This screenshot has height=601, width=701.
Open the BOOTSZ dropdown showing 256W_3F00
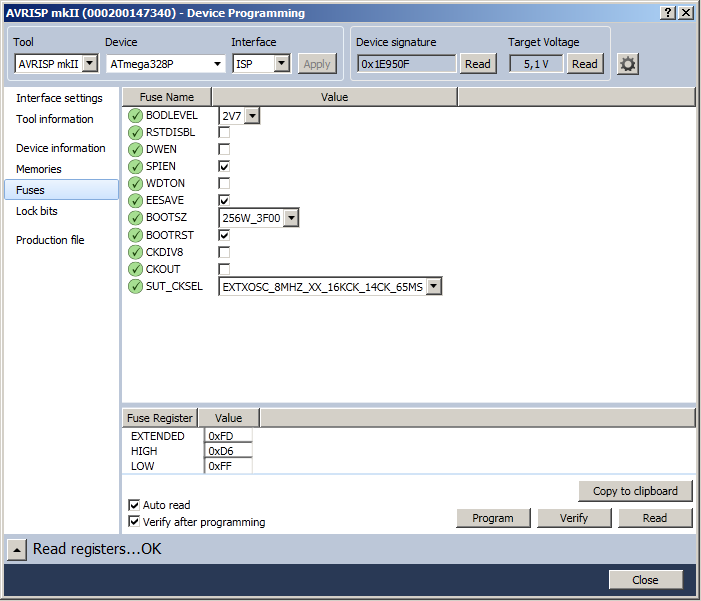(x=258, y=218)
